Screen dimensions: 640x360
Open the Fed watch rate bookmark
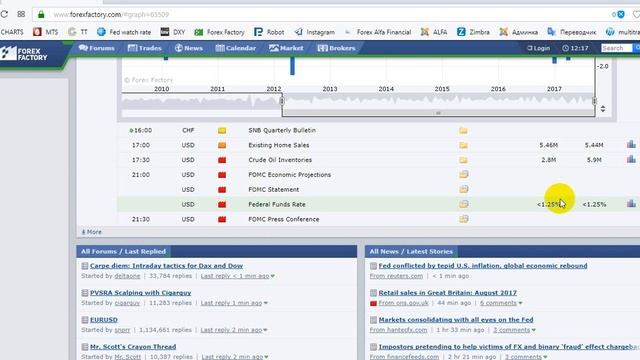point(124,32)
